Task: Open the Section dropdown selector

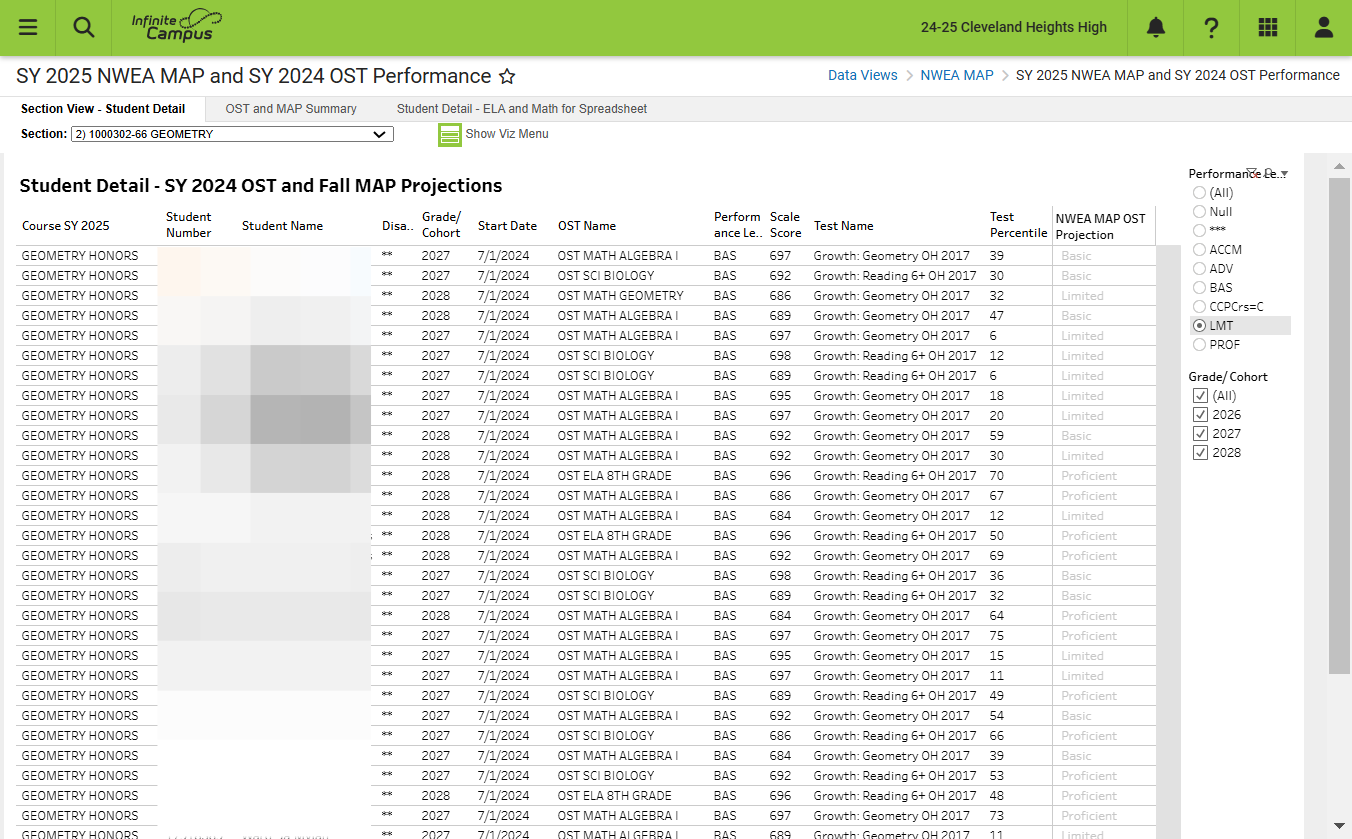Action: pos(231,134)
